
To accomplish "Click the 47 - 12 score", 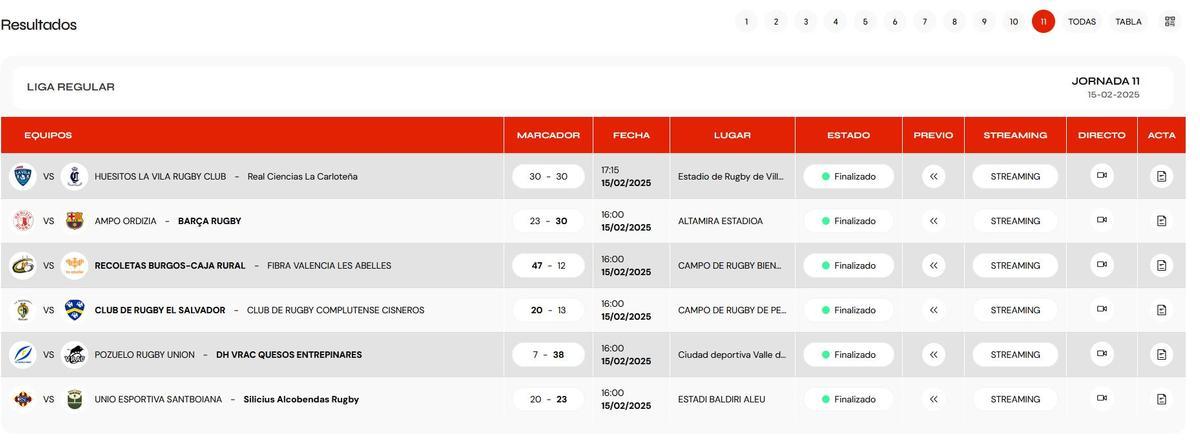I will pos(548,265).
